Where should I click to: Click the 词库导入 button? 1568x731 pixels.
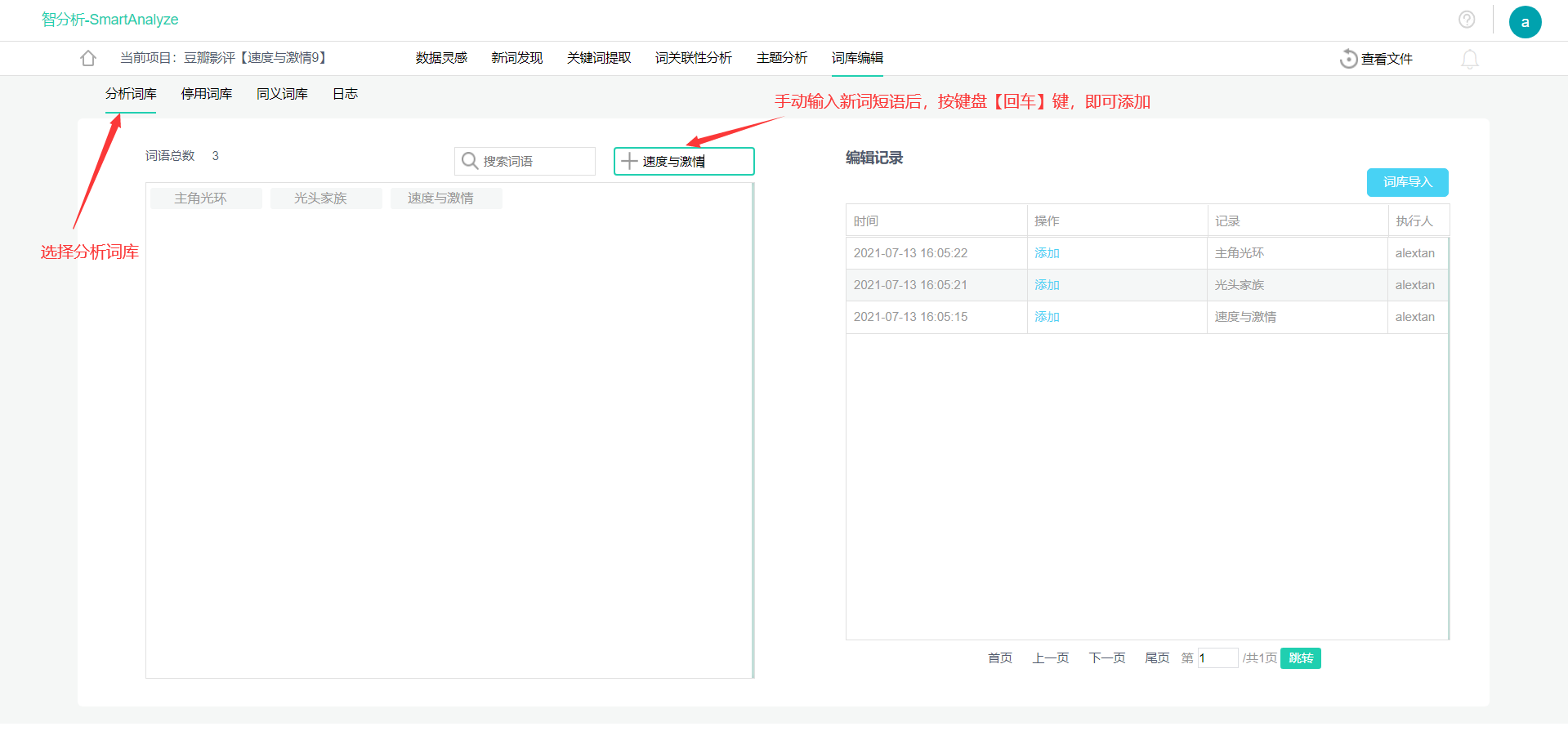pyautogui.click(x=1408, y=182)
